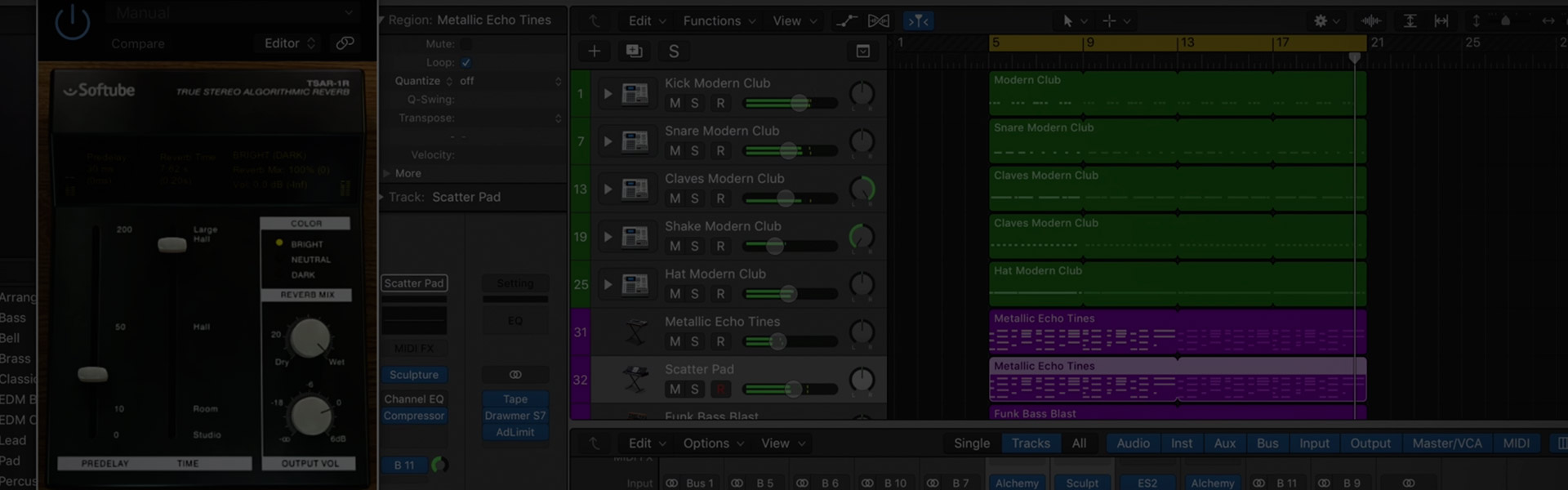
Task: Check the Mute checkbox in Region inspector
Action: click(465, 44)
